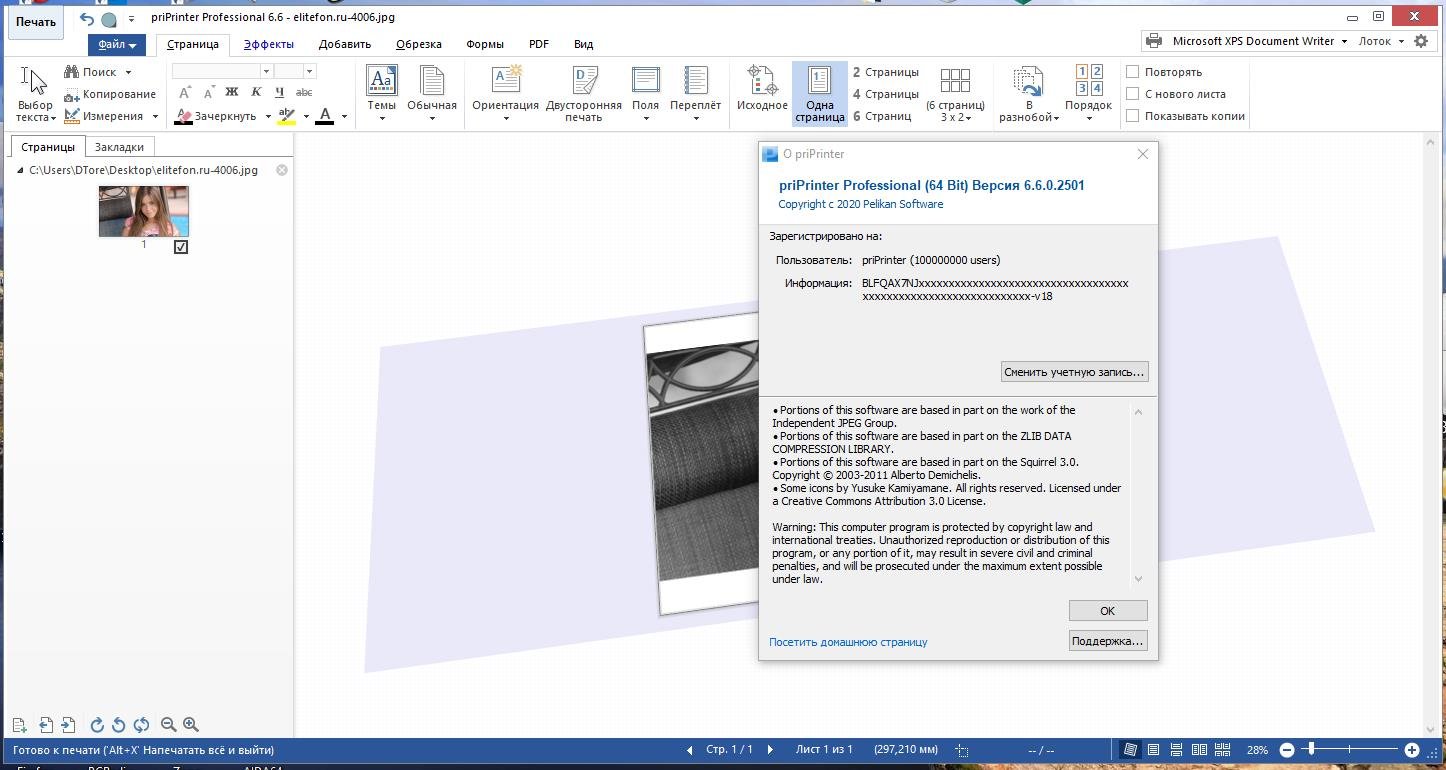Open the 3 x 2 custom layout grid
The height and width of the screenshot is (770, 1446).
coord(955,93)
